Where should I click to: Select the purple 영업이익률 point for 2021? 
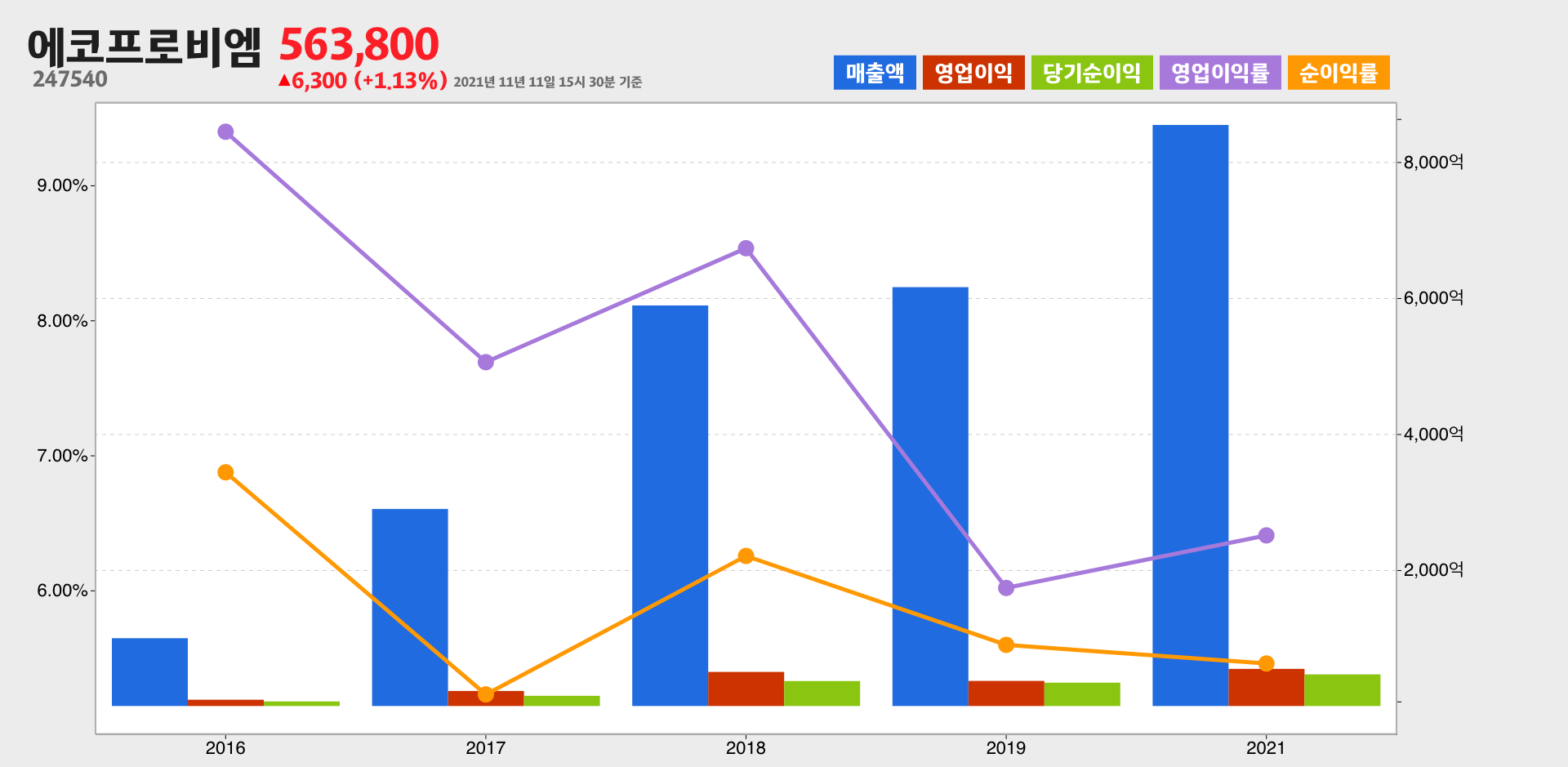(1266, 536)
